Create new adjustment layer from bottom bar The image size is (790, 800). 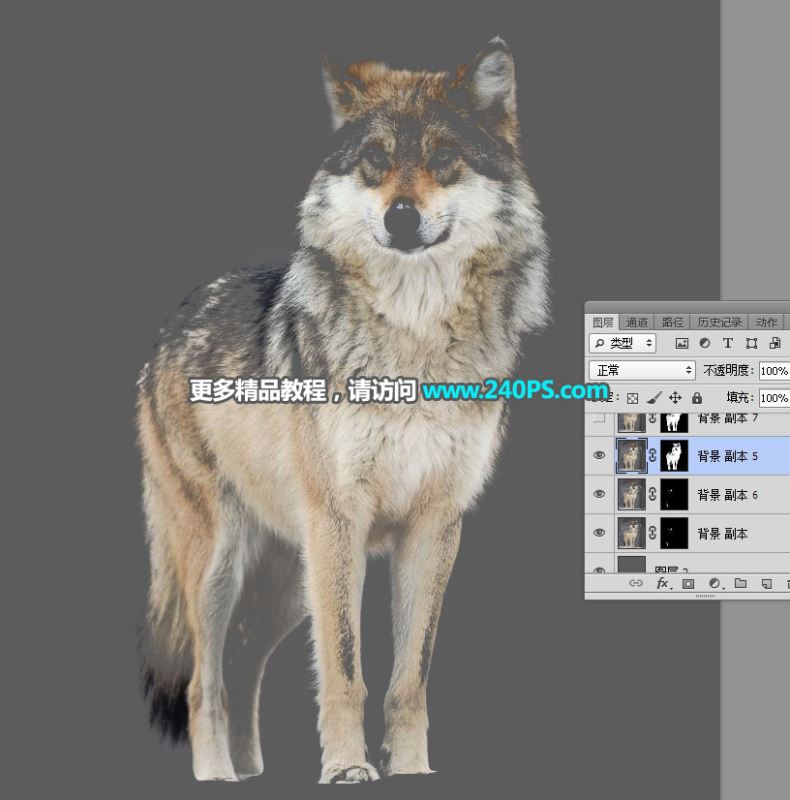pyautogui.click(x=714, y=583)
